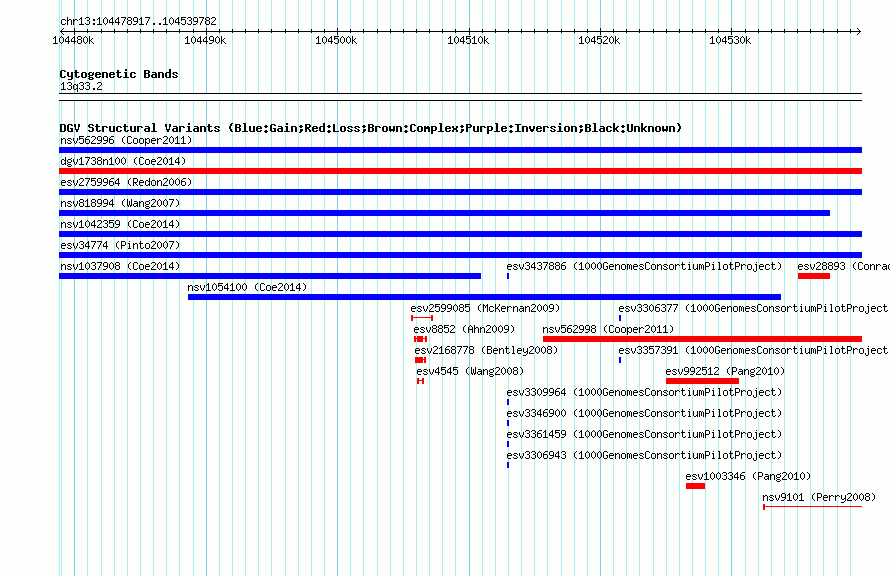
Task: Click the esv3437886 small blue tick mark
Action: click(x=508, y=276)
